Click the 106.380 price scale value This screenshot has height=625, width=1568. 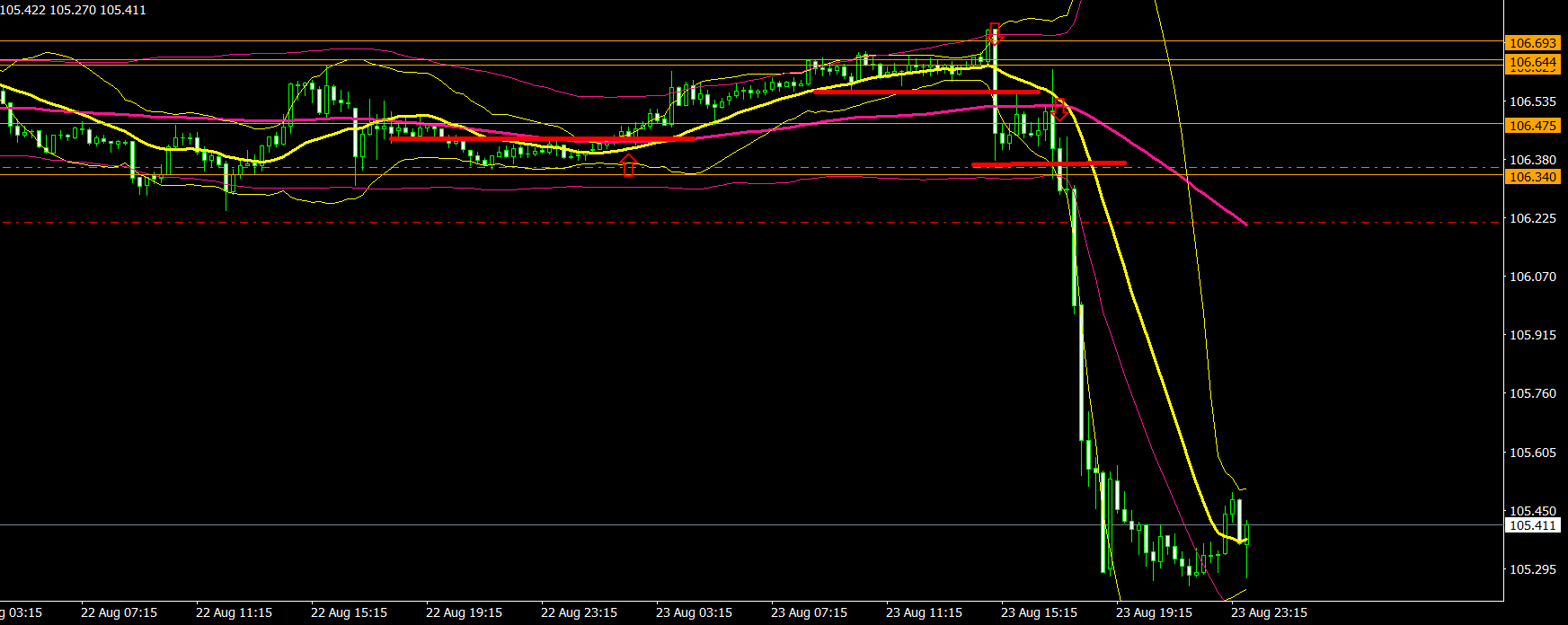pyautogui.click(x=1533, y=160)
